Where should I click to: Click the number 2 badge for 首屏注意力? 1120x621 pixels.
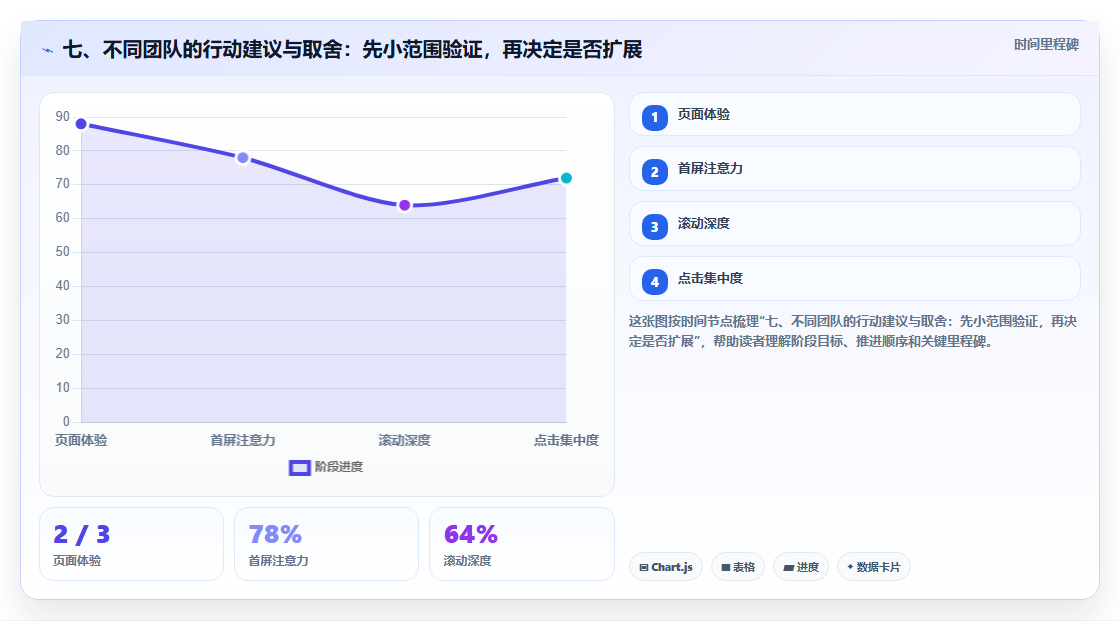(654, 172)
